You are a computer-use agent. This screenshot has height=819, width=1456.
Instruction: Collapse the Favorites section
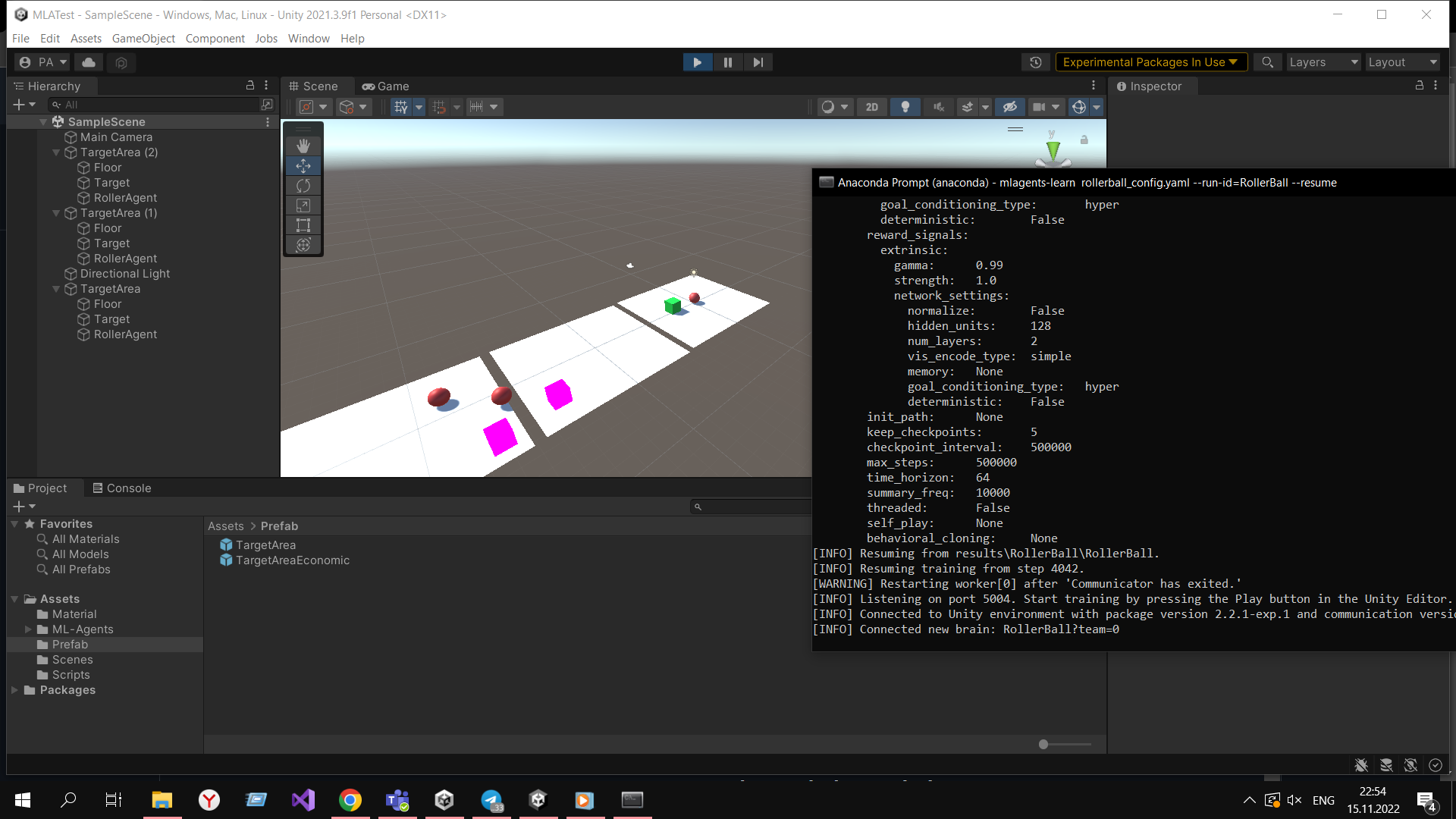pos(14,524)
